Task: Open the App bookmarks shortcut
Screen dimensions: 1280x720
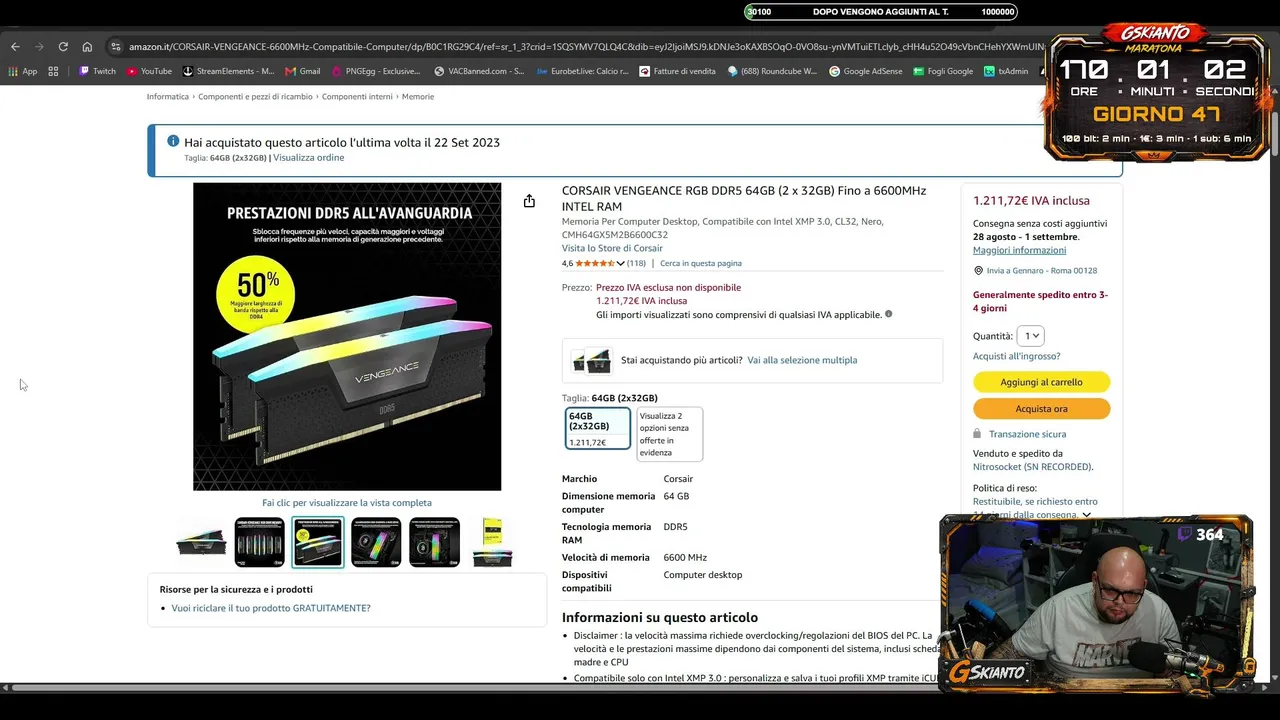Action: 22,71
